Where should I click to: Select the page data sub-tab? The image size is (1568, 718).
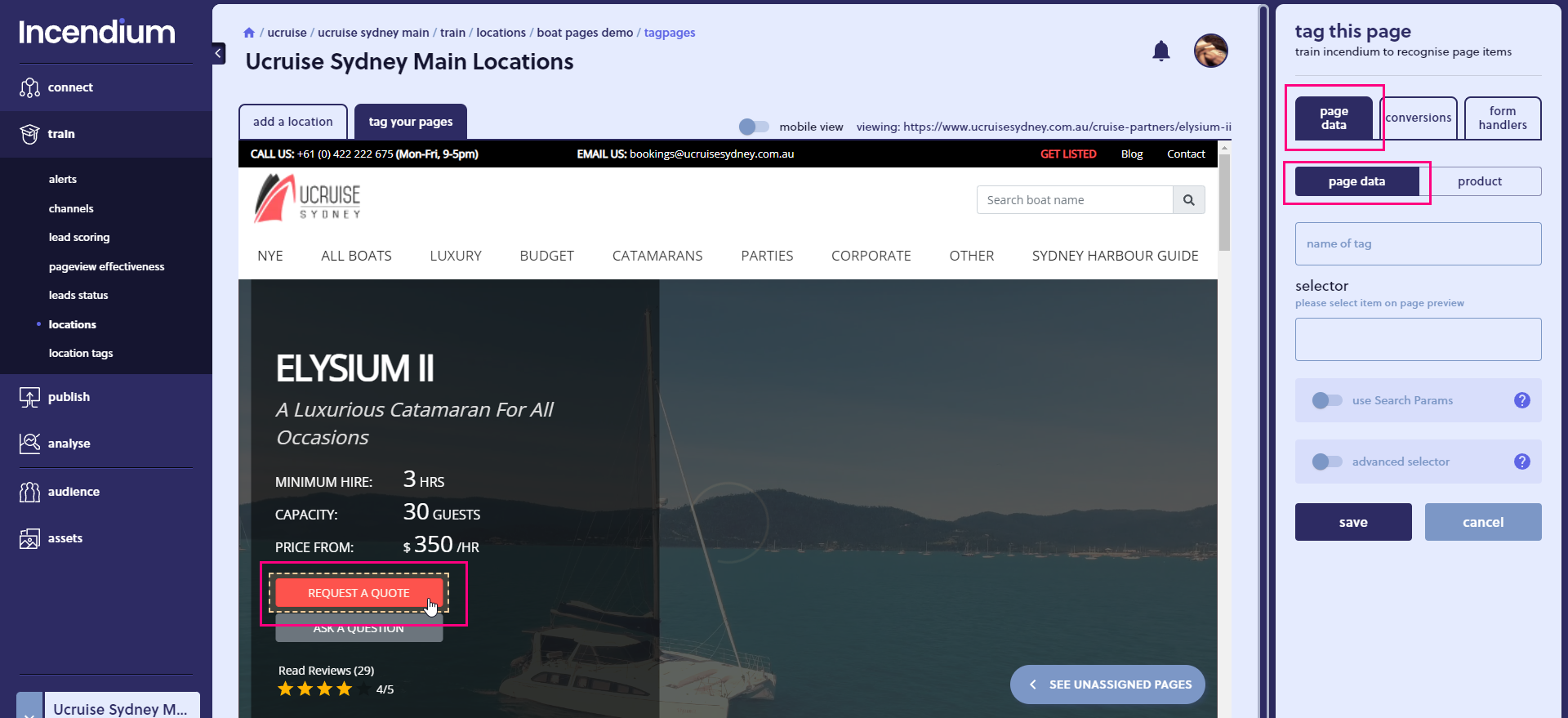coord(1356,181)
